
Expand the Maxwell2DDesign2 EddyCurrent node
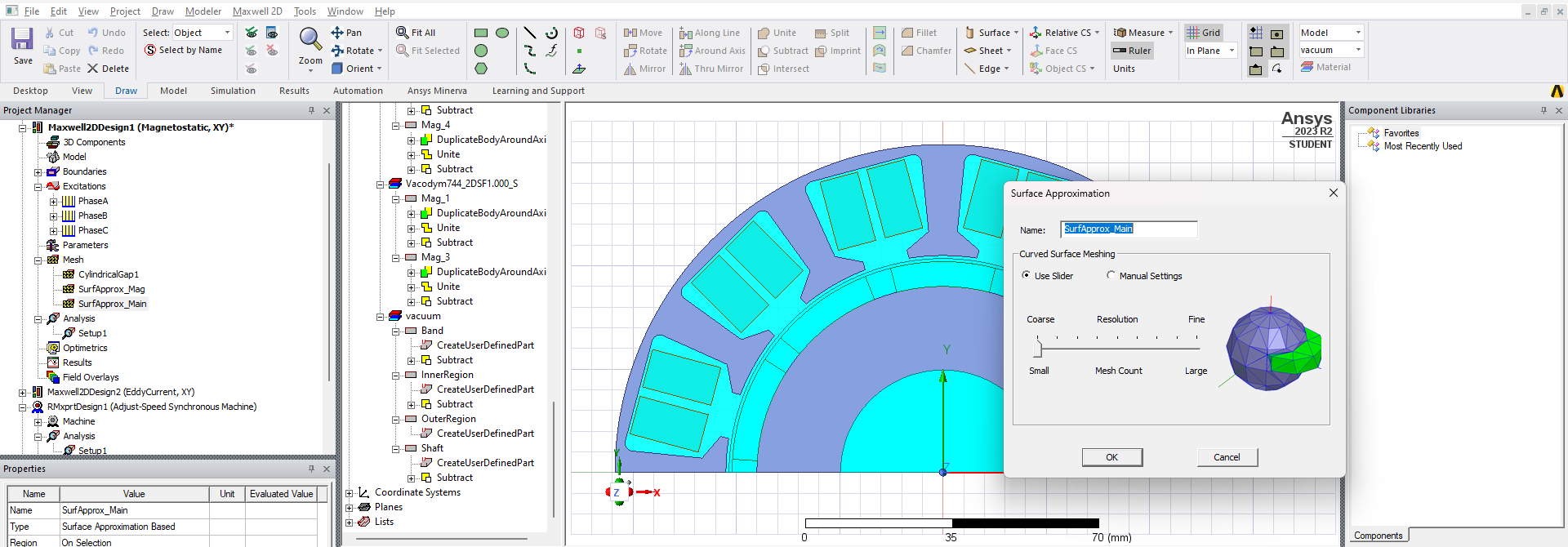point(23,392)
